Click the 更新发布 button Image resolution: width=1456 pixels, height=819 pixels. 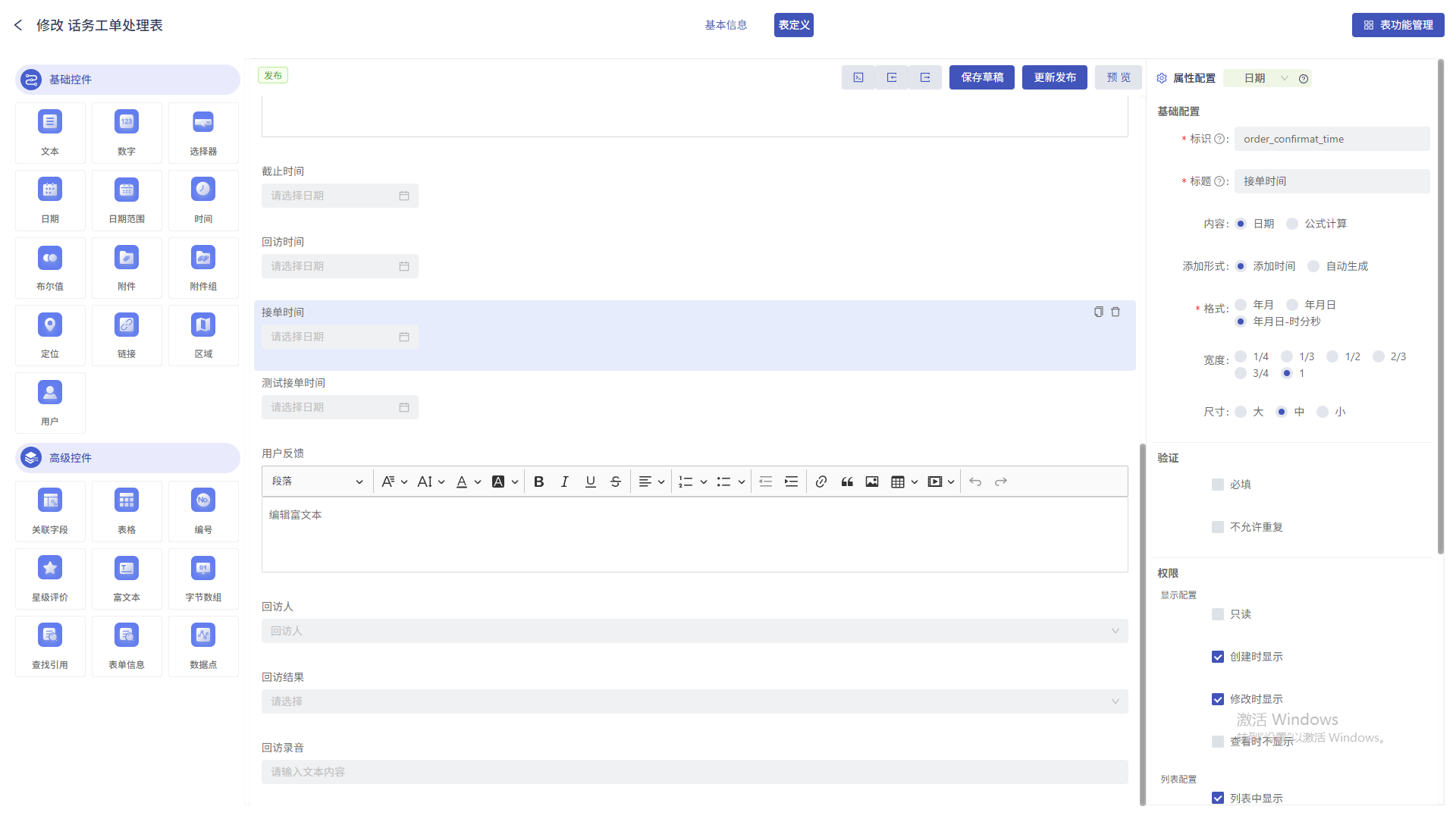1054,77
